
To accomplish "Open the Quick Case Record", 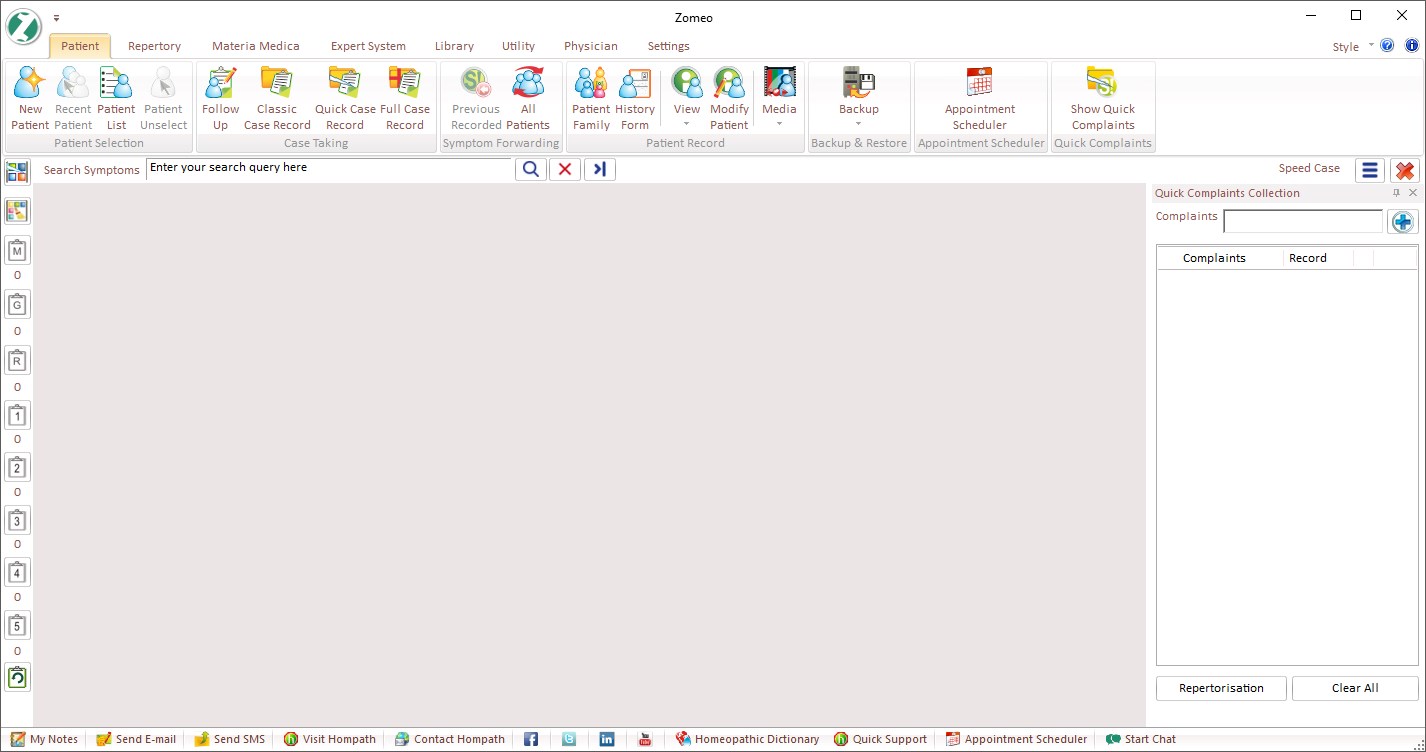I will click(345, 98).
